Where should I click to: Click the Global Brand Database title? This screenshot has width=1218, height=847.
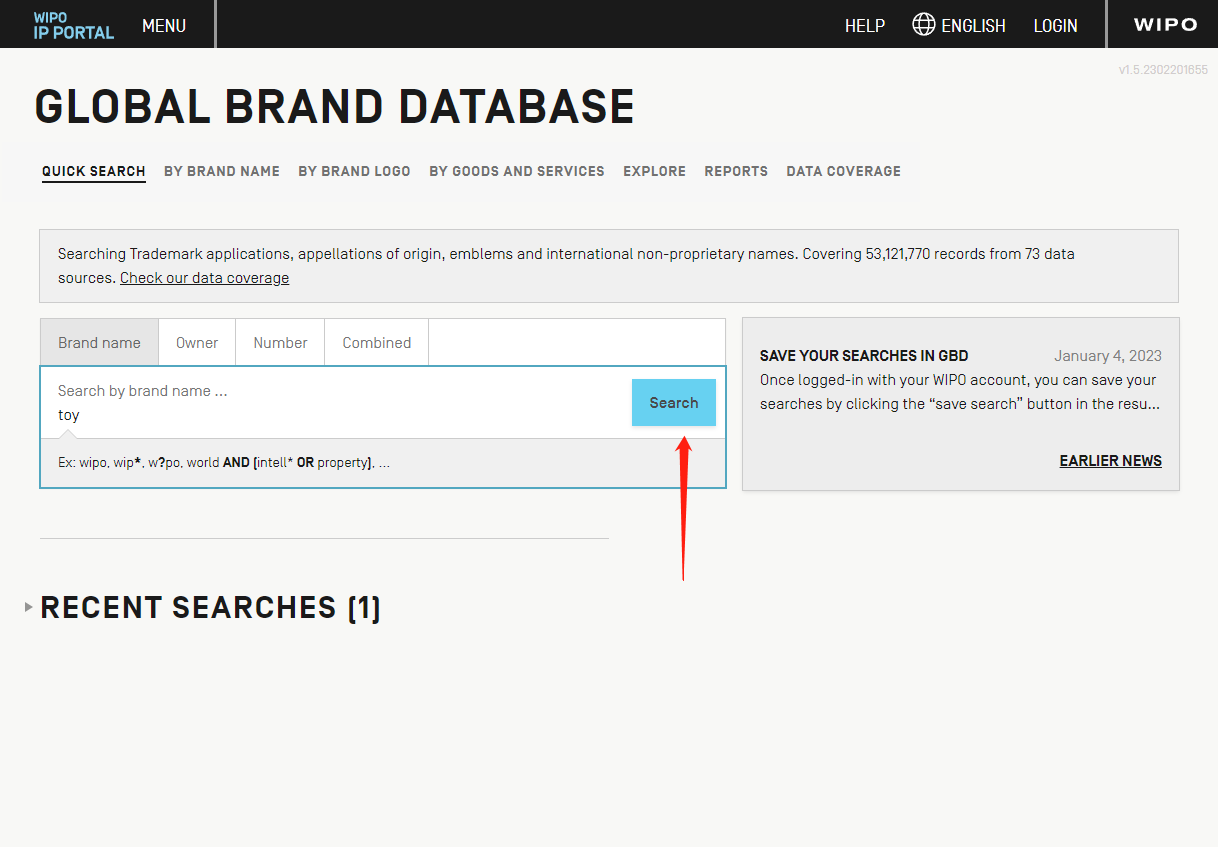point(335,107)
